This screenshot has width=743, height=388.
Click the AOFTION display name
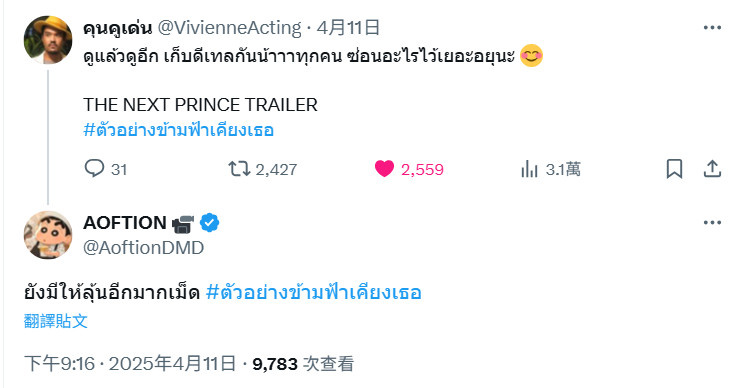click(x=125, y=223)
